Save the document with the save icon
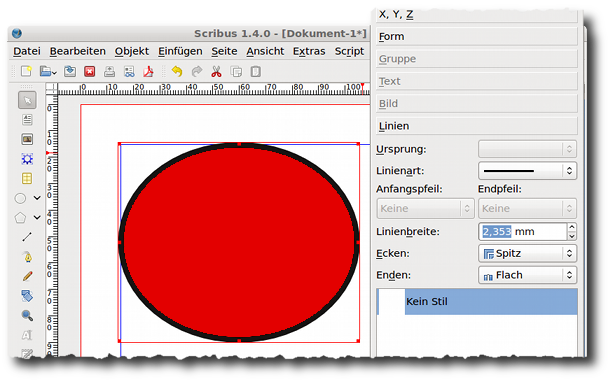Screen dimensions: 610x383 (70, 71)
